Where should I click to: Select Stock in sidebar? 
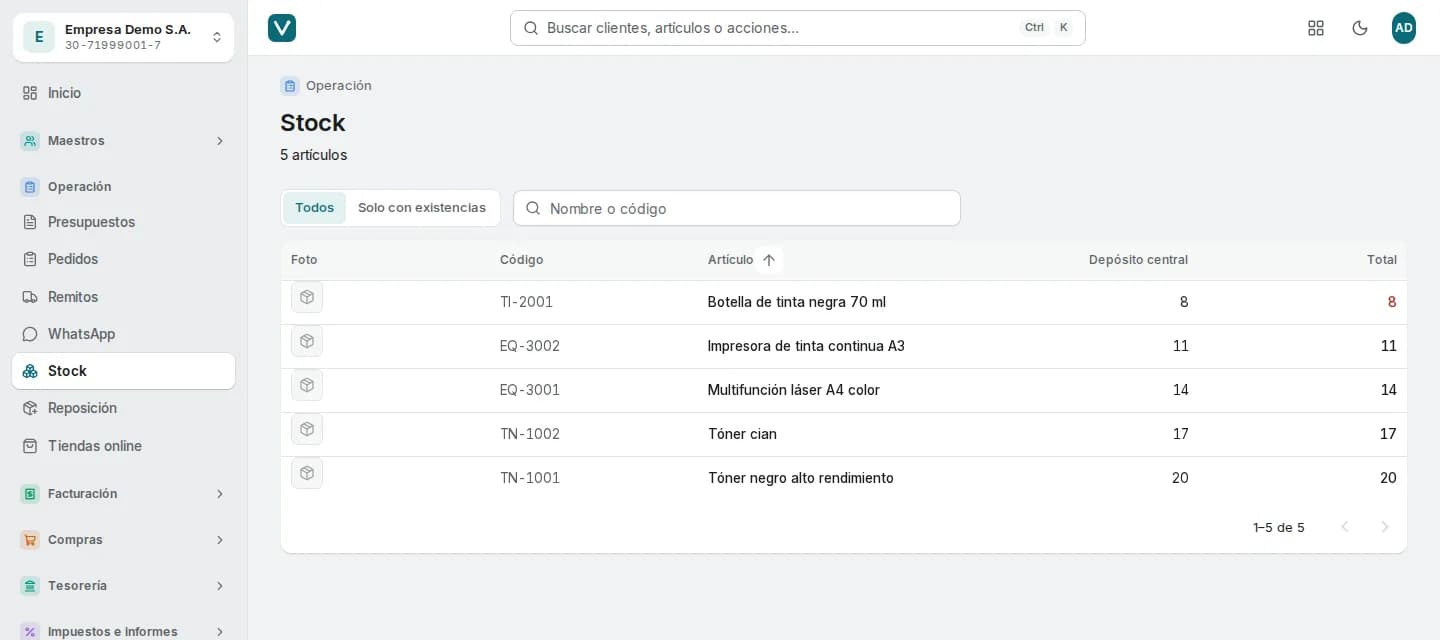[x=123, y=371]
